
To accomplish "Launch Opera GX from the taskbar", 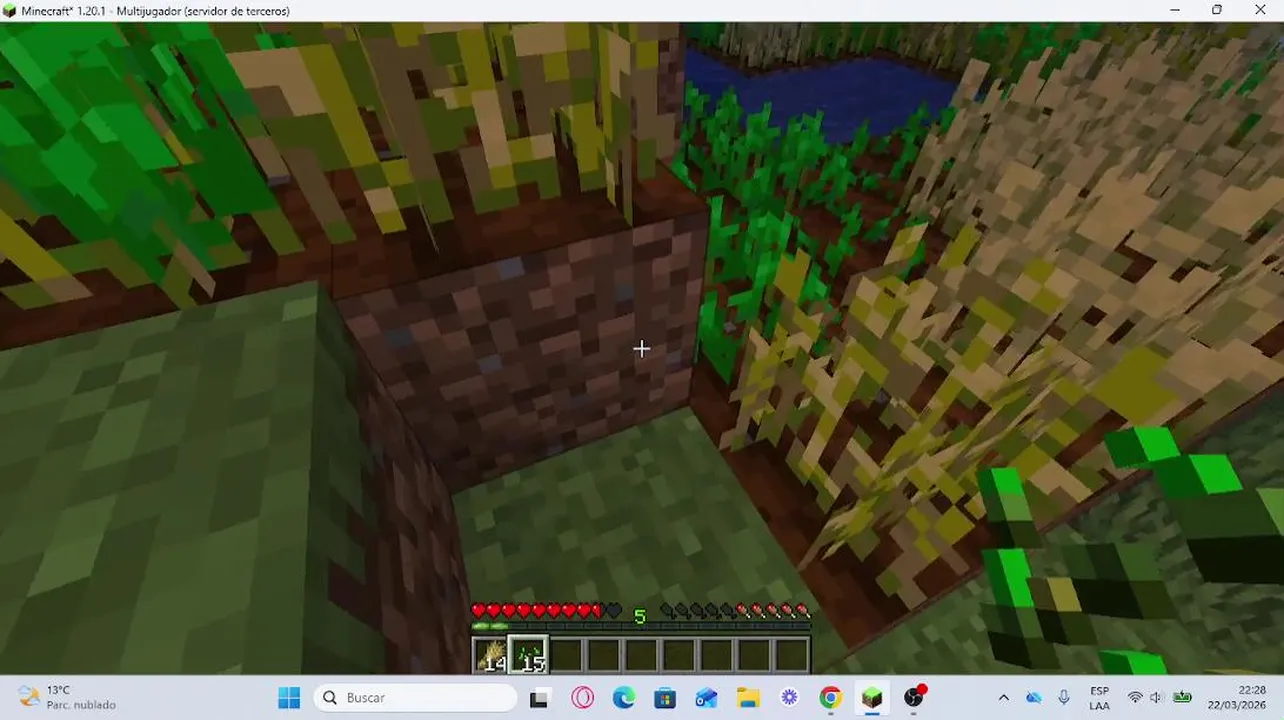I will 582,697.
